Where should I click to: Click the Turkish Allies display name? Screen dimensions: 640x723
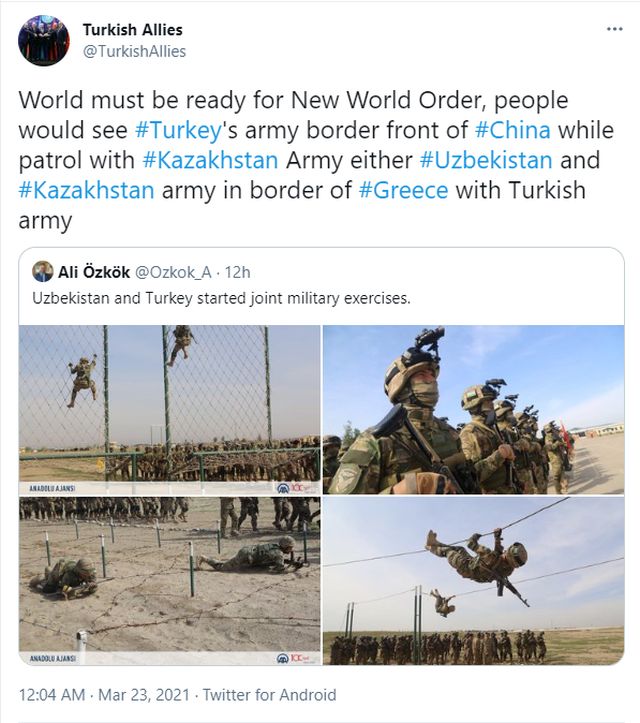[133, 29]
